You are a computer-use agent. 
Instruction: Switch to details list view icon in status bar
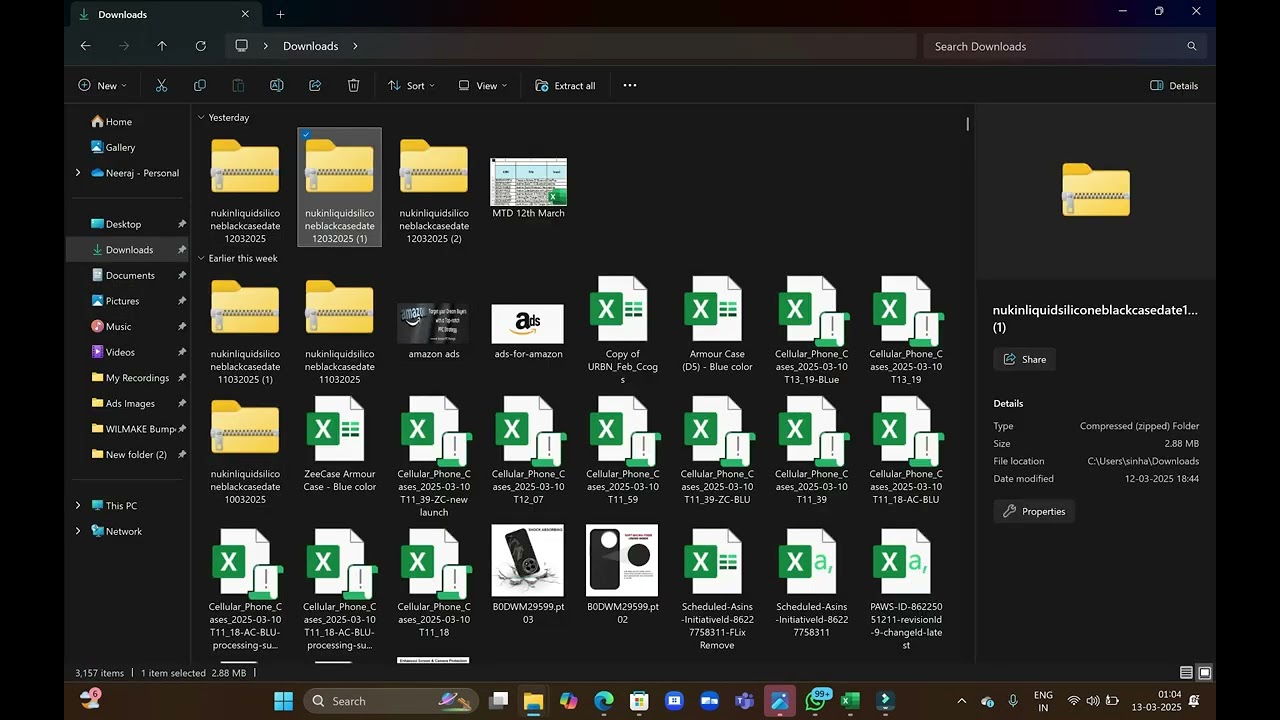click(x=1186, y=673)
